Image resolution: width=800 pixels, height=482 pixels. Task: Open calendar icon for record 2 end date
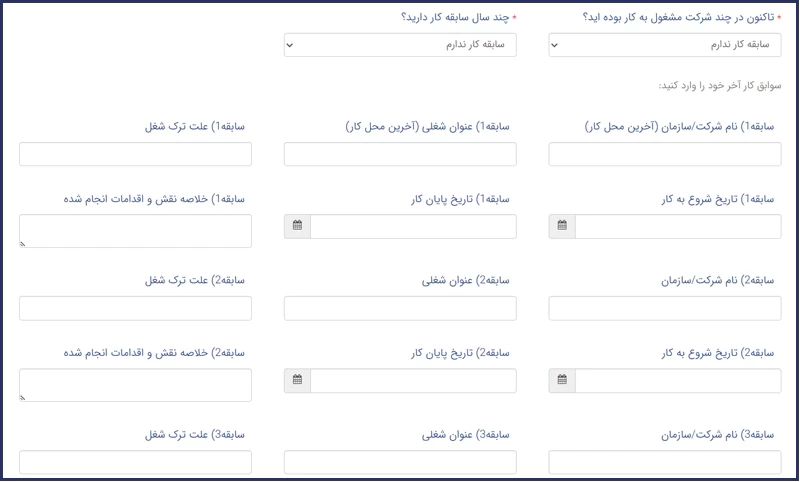pos(297,381)
